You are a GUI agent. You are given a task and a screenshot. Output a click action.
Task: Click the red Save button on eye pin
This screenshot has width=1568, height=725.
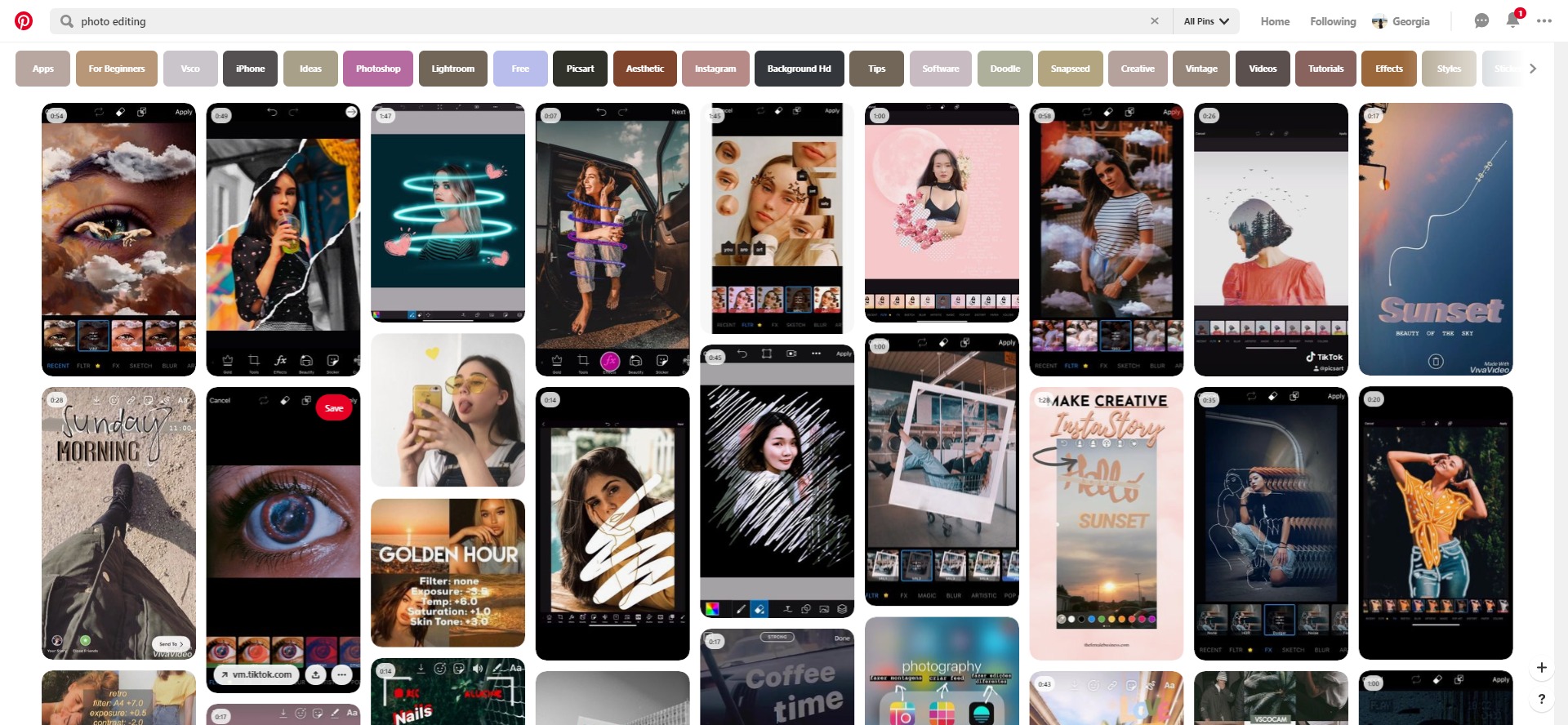pyautogui.click(x=334, y=408)
